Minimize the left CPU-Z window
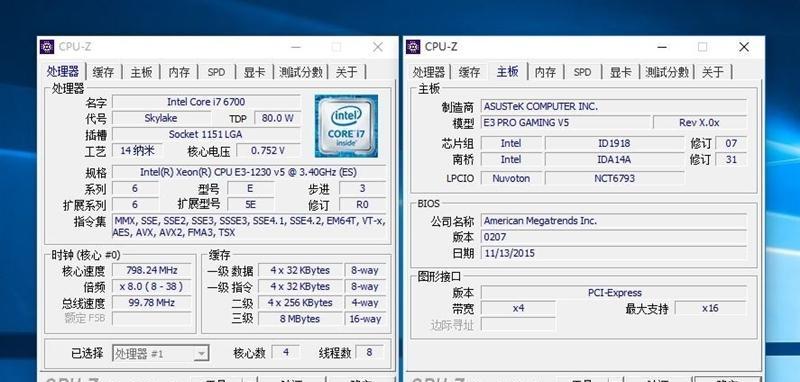This screenshot has height=382, width=800. (x=296, y=47)
